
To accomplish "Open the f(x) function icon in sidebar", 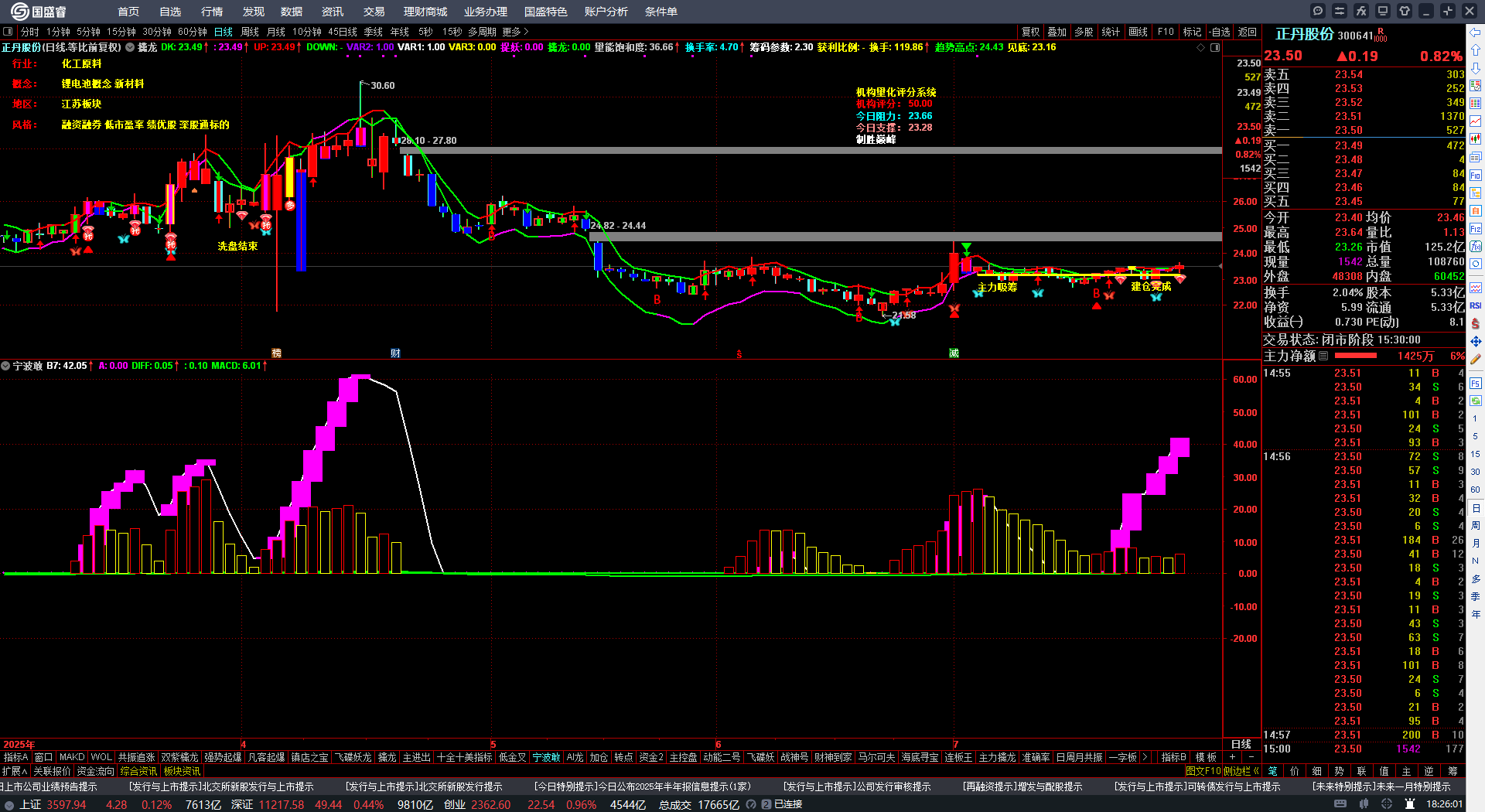I will [x=1476, y=247].
